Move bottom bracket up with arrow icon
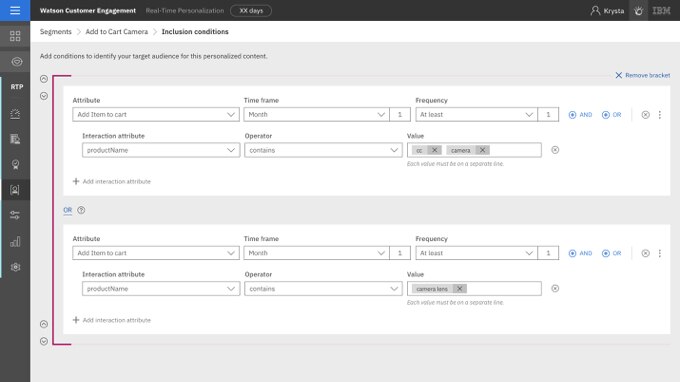This screenshot has width=680, height=382. coord(44,324)
